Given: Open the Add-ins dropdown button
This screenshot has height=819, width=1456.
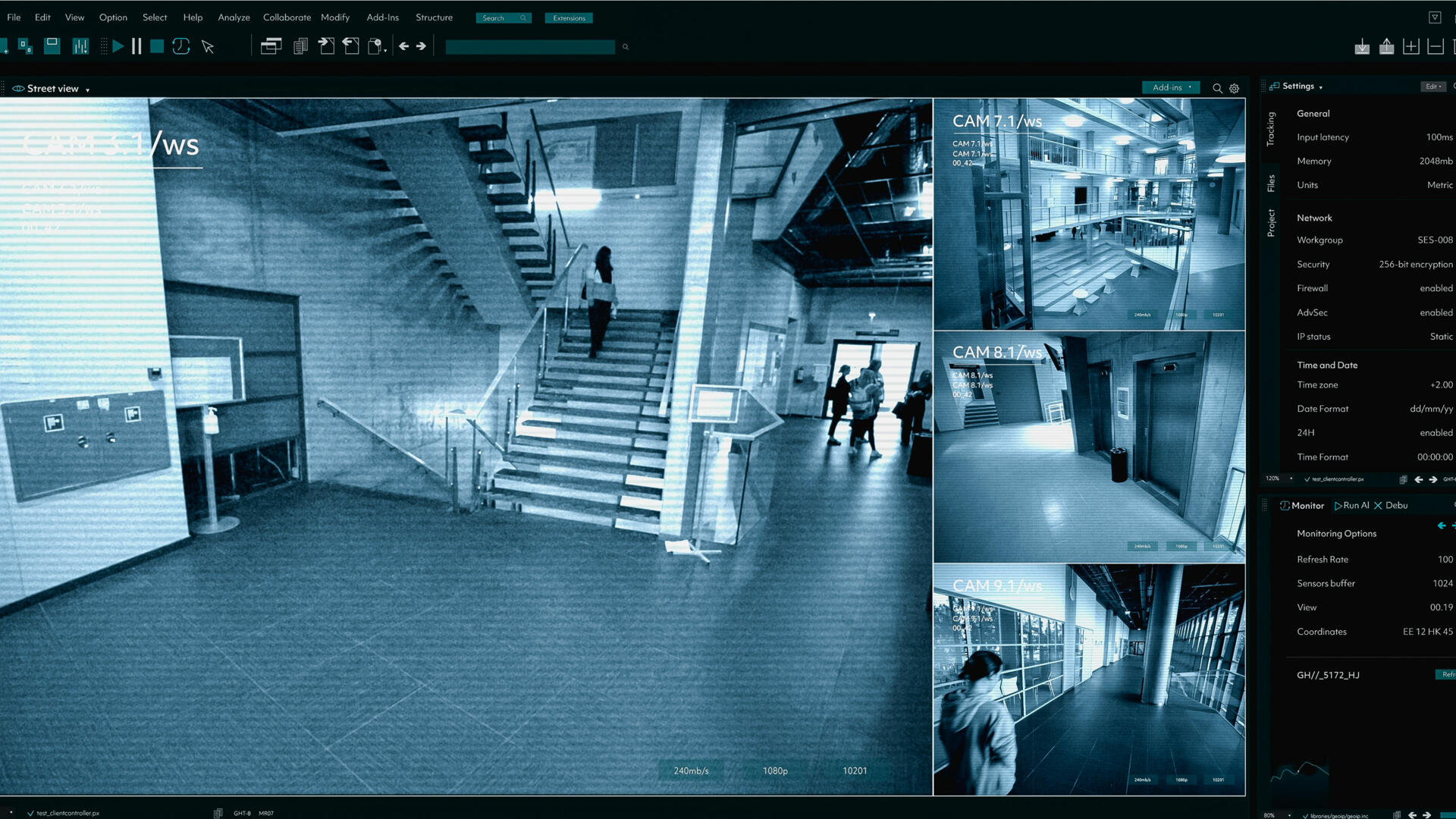Looking at the screenshot, I should point(1171,87).
